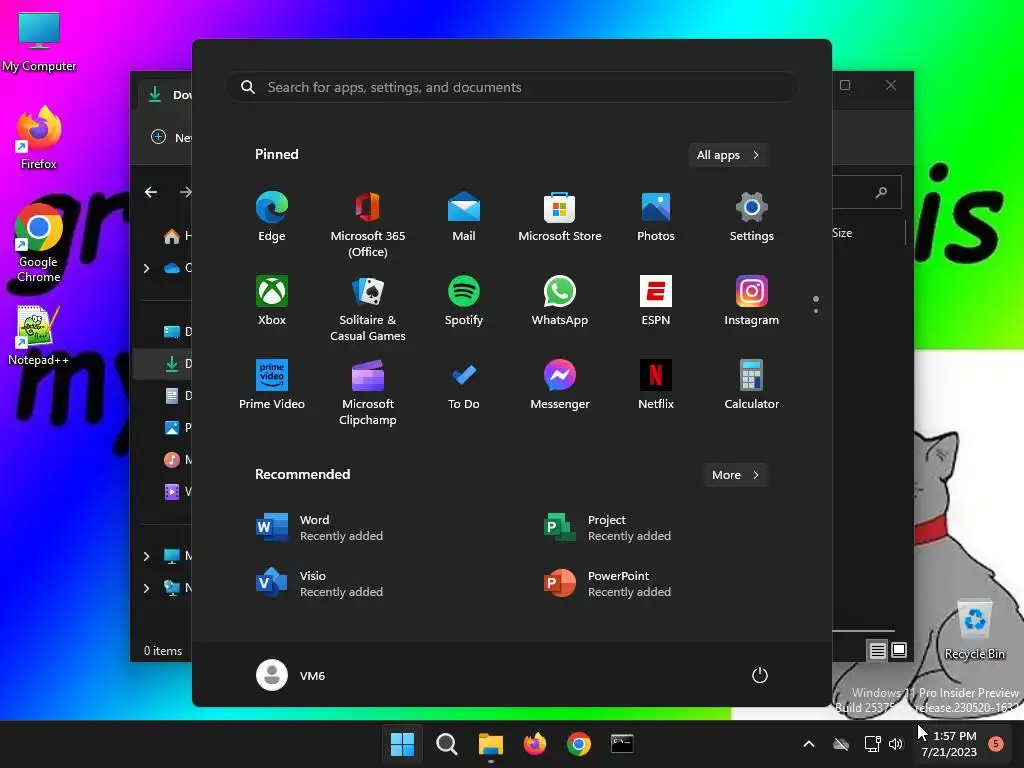
Task: Open the terminal from taskbar
Action: (x=622, y=744)
